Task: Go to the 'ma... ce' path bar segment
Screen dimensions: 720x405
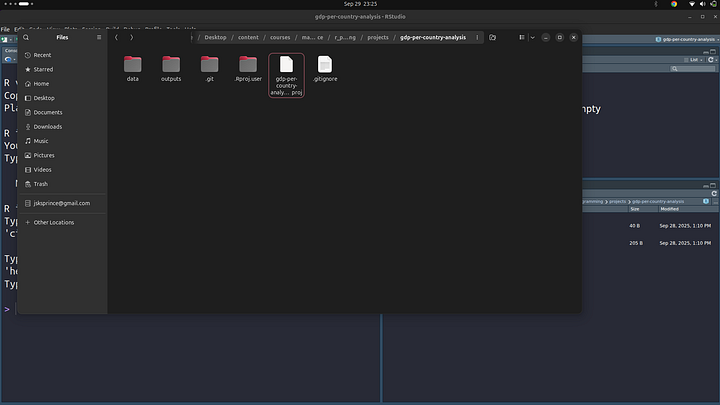Action: click(x=312, y=37)
